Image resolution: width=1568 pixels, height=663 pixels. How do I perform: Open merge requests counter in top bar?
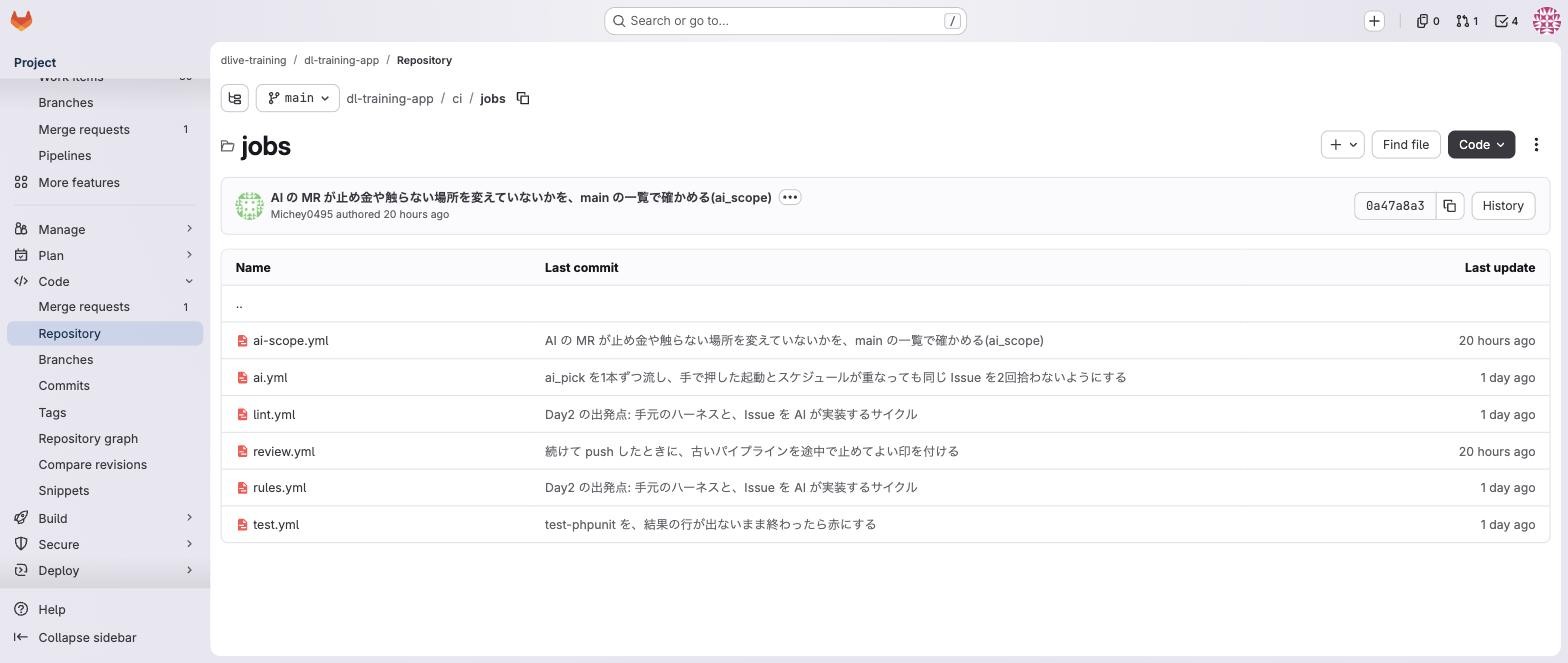pyautogui.click(x=1467, y=21)
